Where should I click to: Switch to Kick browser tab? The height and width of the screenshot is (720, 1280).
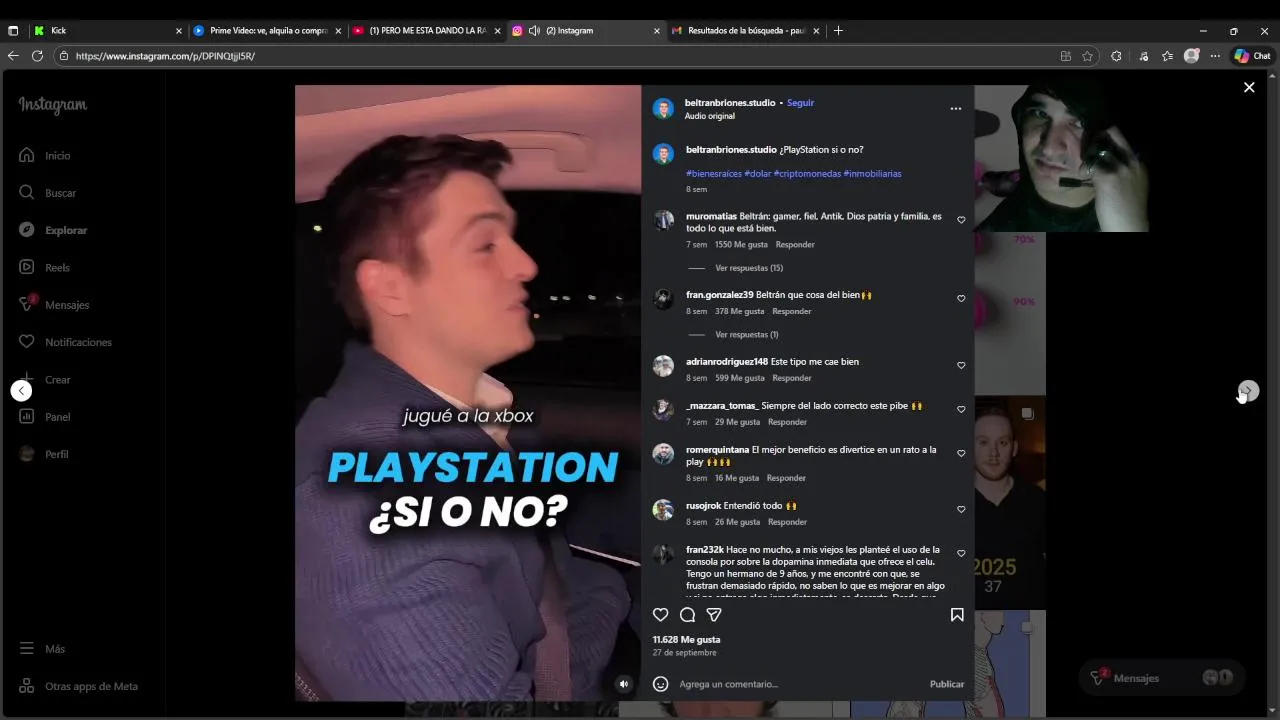[x=108, y=31]
